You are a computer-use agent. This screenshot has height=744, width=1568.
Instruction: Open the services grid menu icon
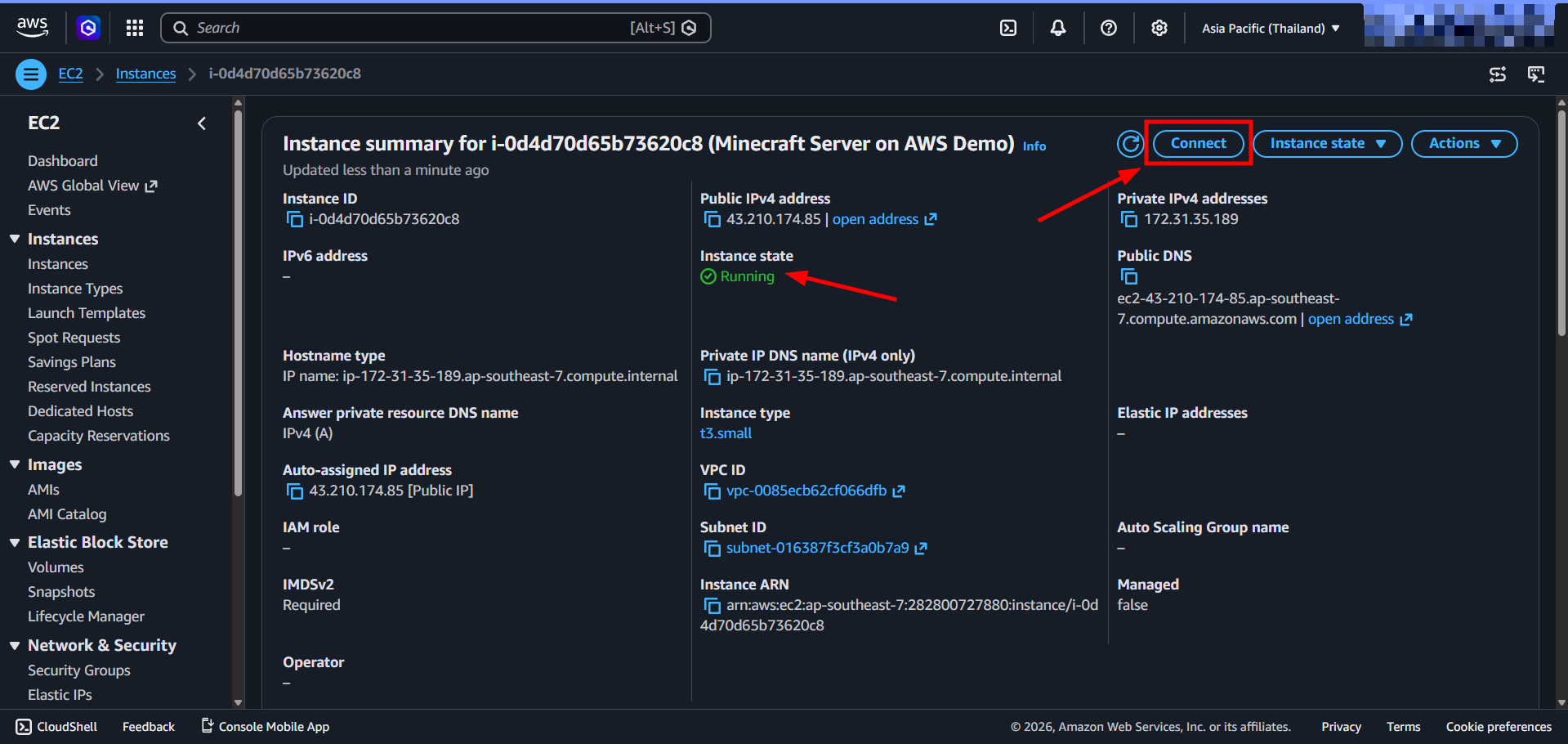135,28
